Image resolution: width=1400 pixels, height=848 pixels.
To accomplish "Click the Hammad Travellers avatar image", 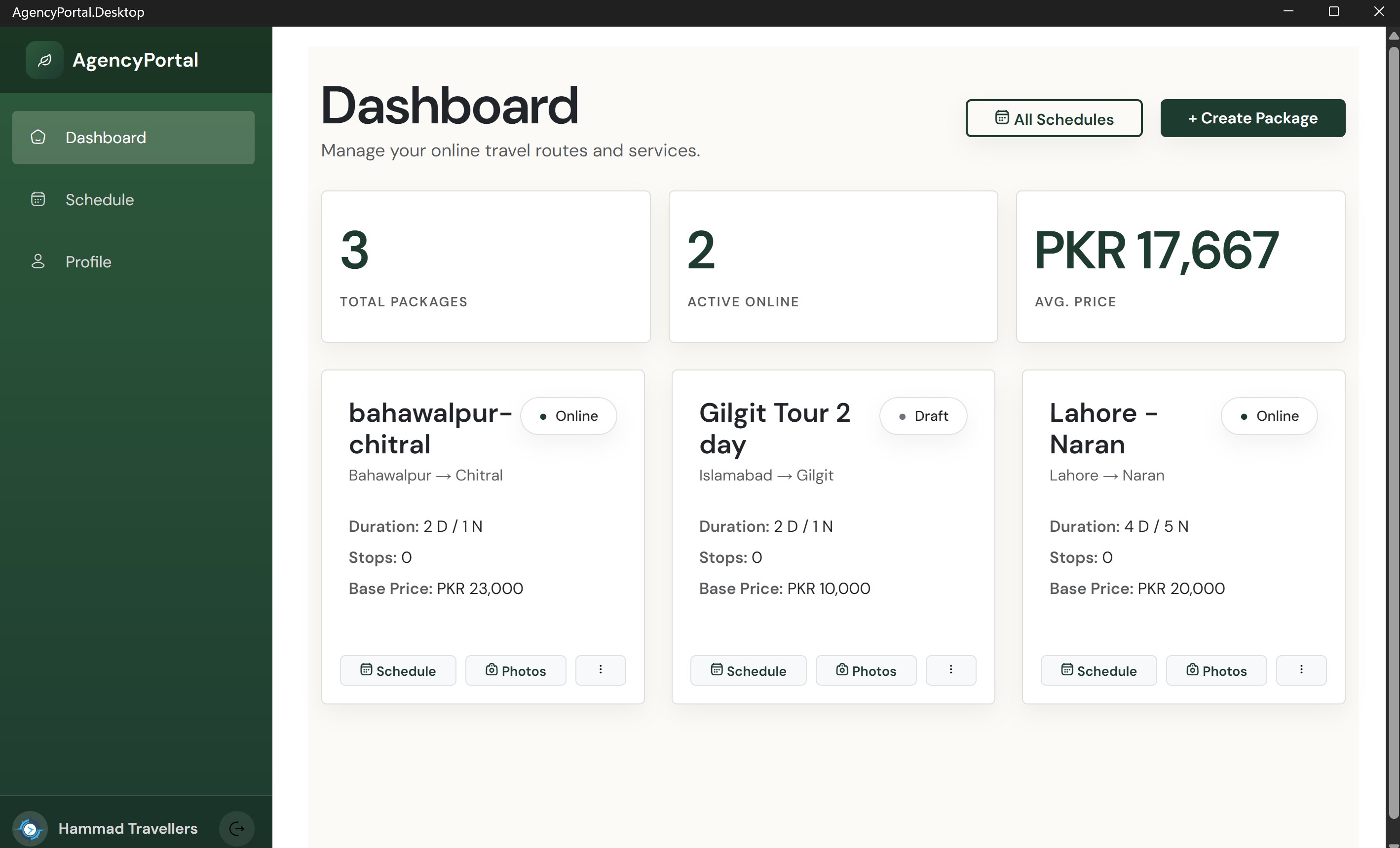I will [x=30, y=829].
